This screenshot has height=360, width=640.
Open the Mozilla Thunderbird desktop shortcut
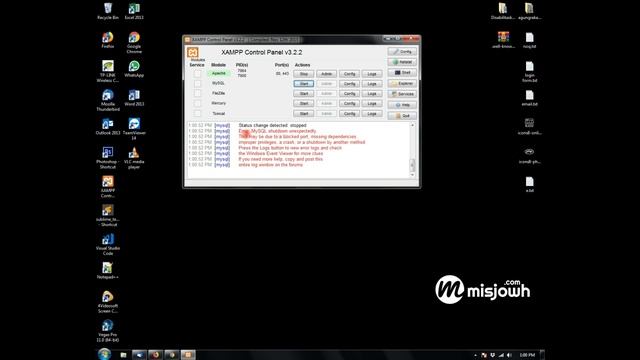pos(108,100)
